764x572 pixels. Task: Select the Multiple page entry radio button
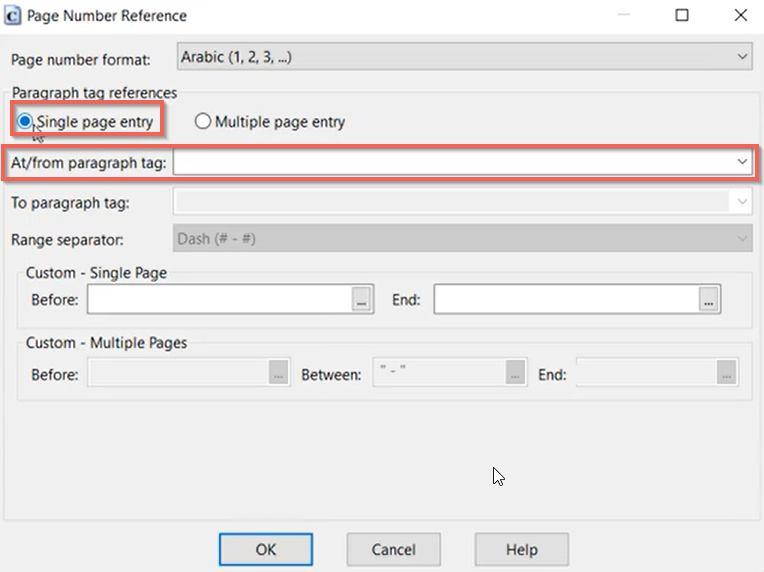pyautogui.click(x=203, y=121)
